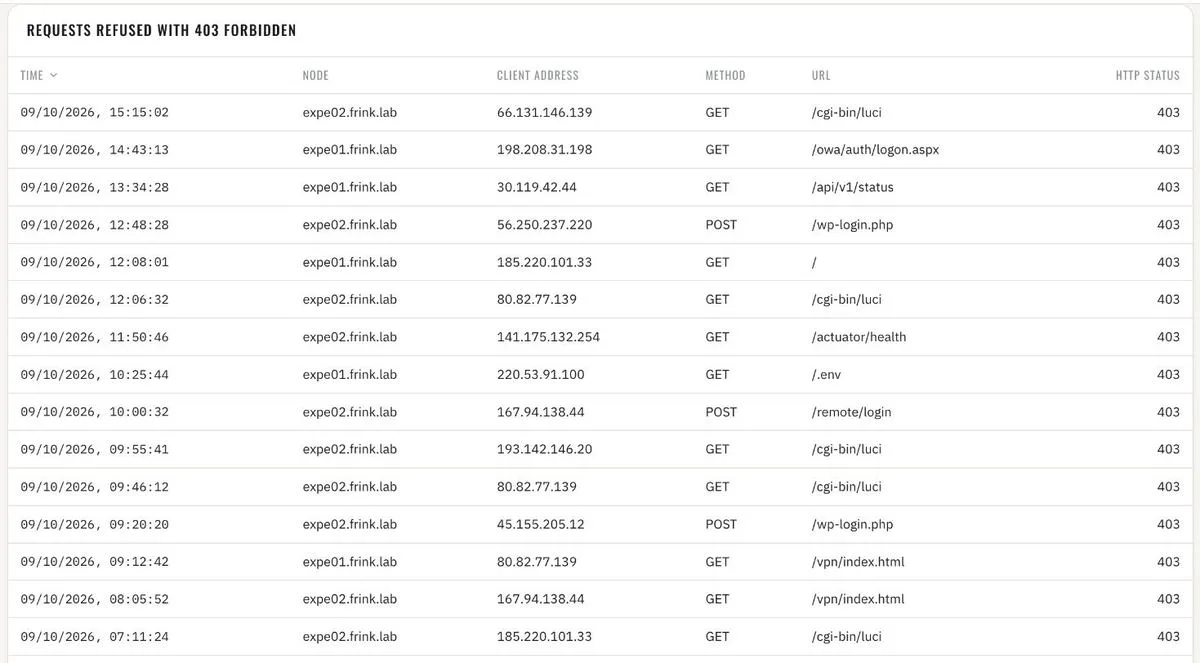Select timestamp 09/10/2026, 10:25:44
Screen dimensions: 1200x663
pyautogui.click(x=95, y=374)
